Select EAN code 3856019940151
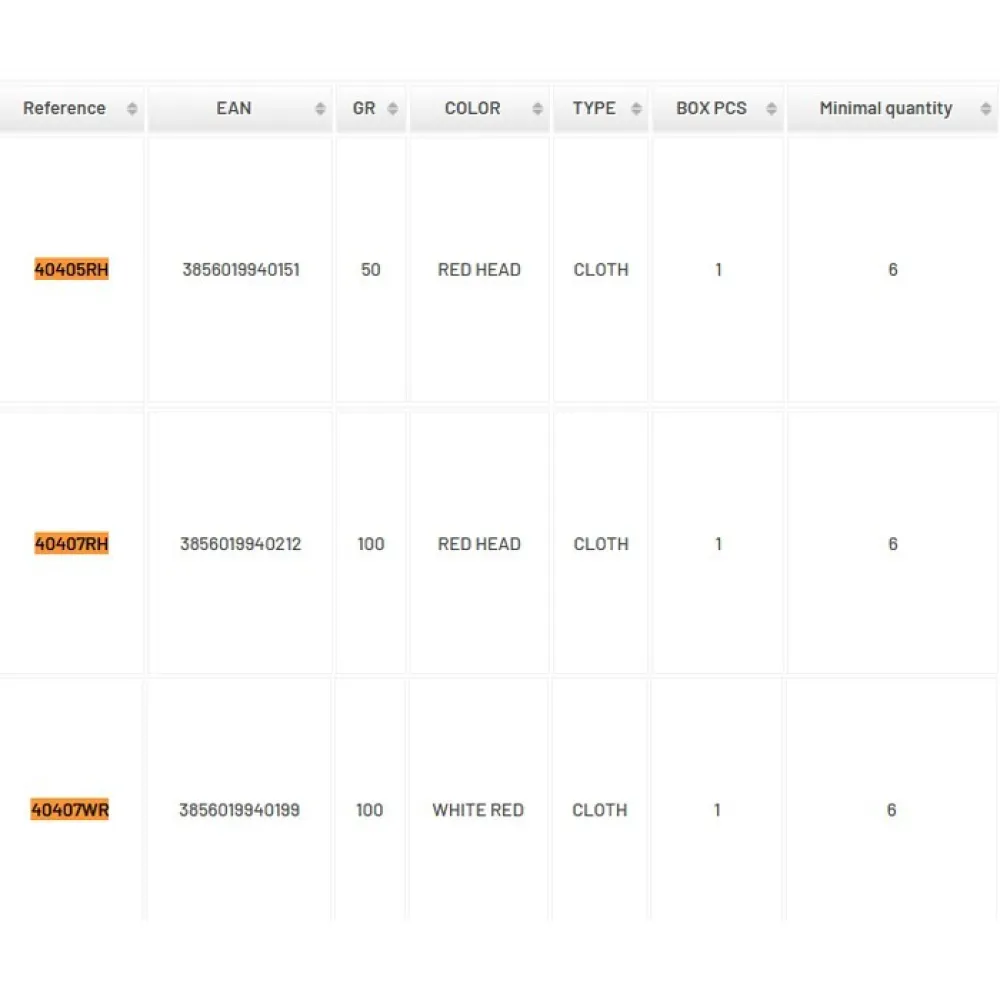Image resolution: width=1000 pixels, height=1000 pixels. pos(241,270)
